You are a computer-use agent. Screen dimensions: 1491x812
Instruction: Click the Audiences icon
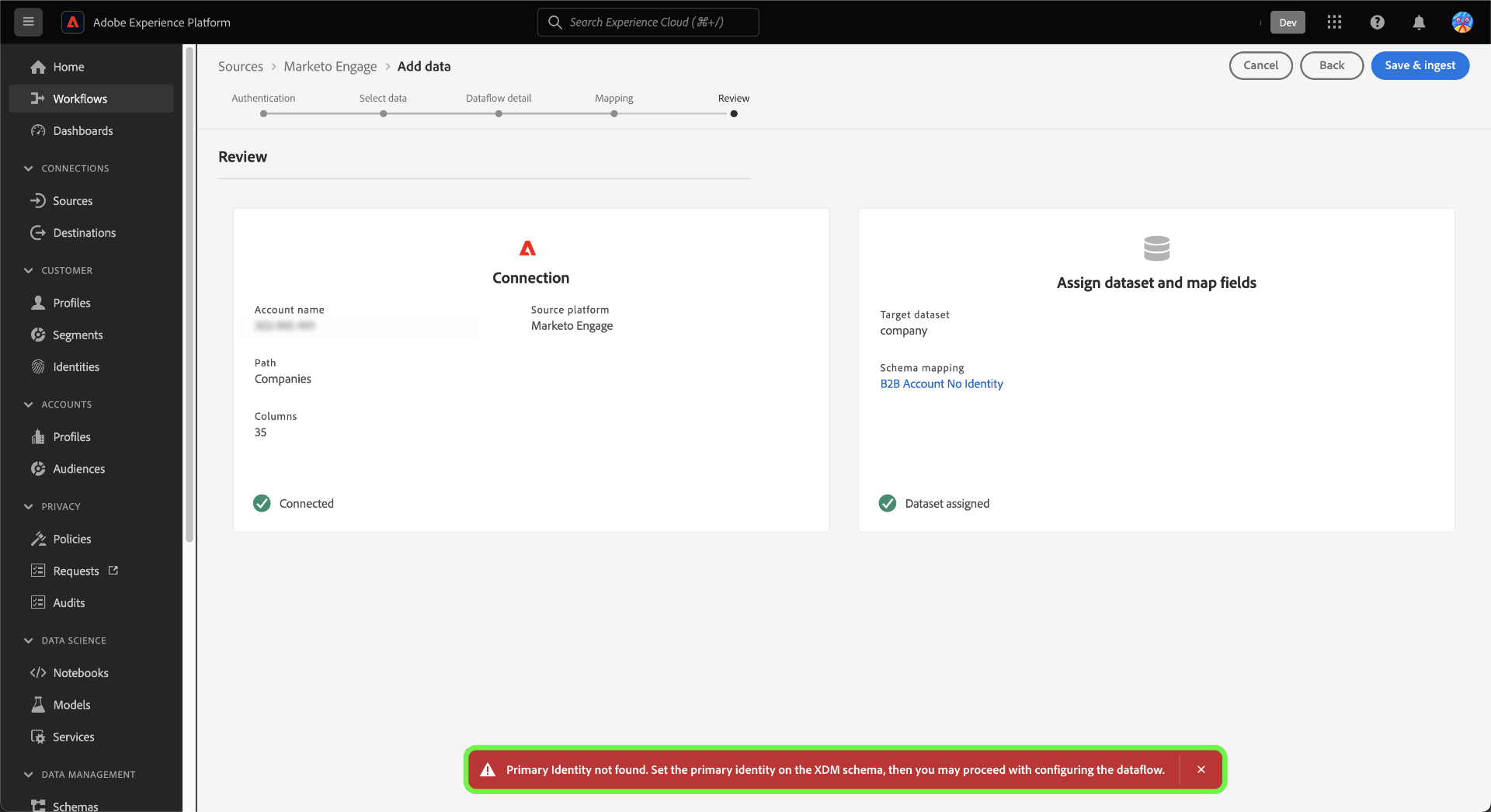point(38,469)
